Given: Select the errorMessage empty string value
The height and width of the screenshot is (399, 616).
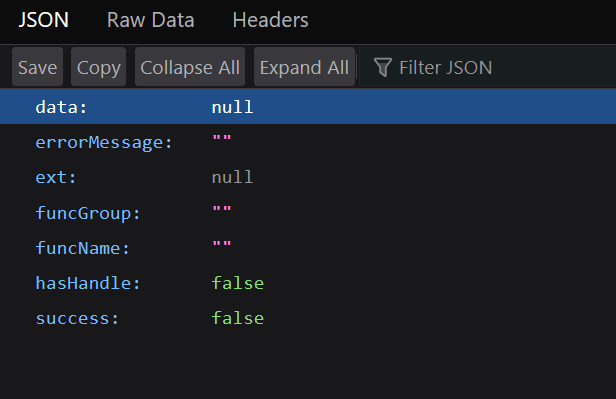Looking at the screenshot, I should coord(222,139).
